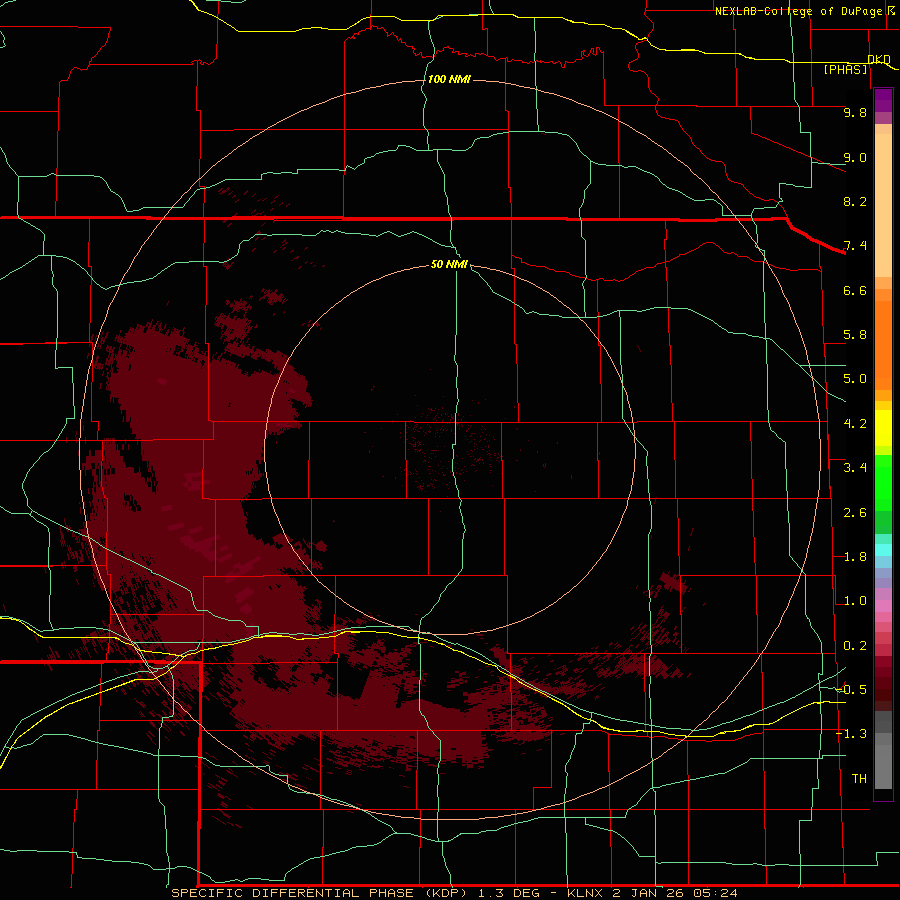Click the 5.0 scale value

(x=855, y=379)
